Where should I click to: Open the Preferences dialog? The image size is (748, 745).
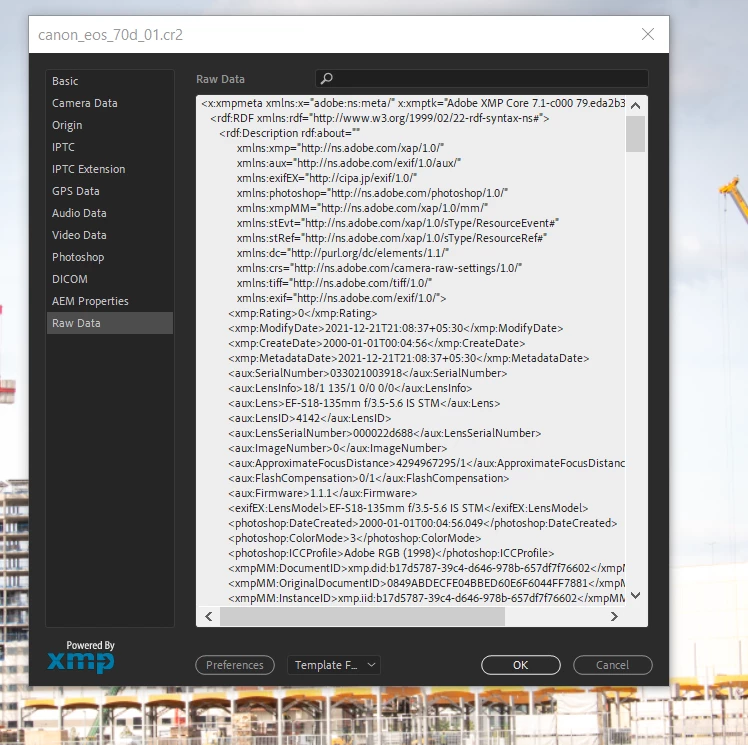pos(235,665)
